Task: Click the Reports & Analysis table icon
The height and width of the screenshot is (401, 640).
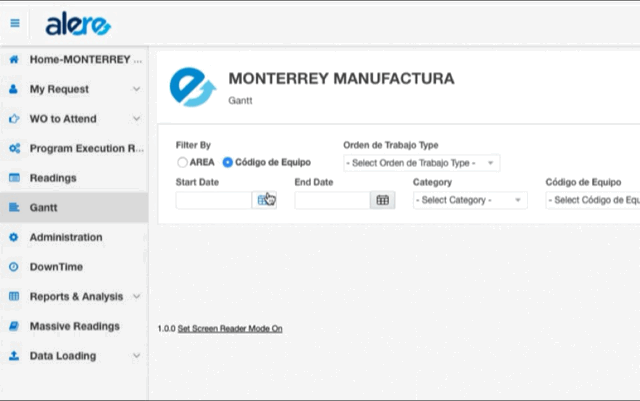Action: point(14,296)
